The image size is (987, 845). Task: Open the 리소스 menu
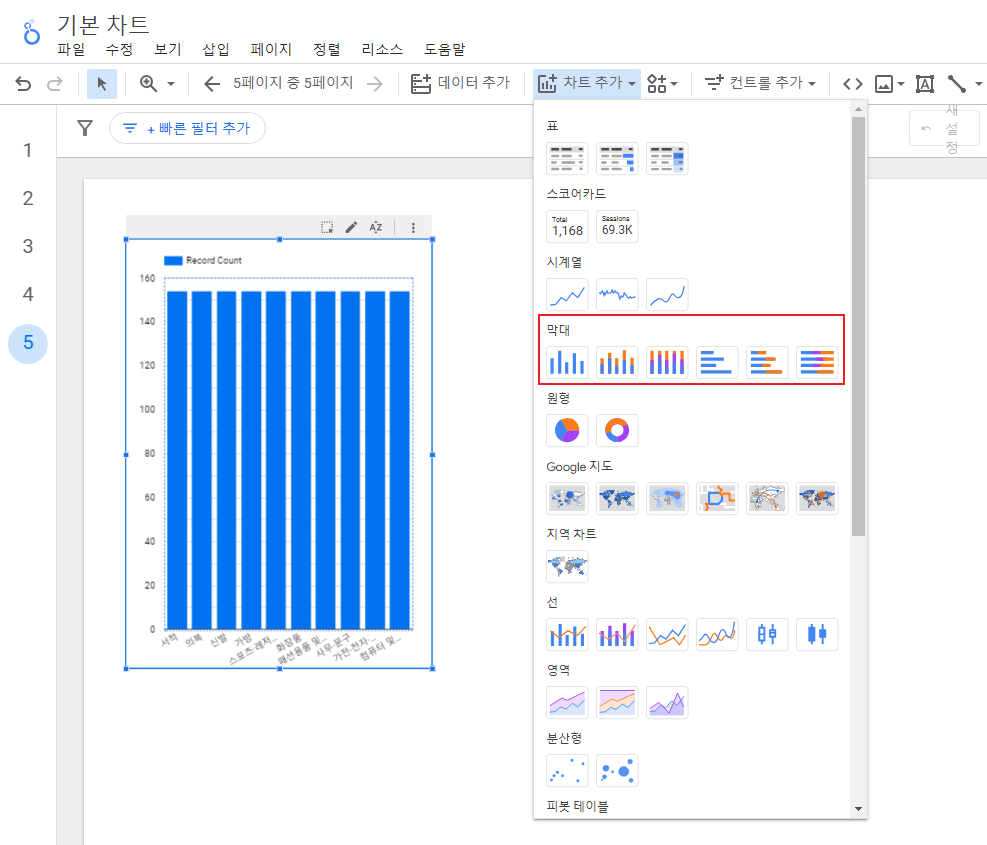[382, 49]
